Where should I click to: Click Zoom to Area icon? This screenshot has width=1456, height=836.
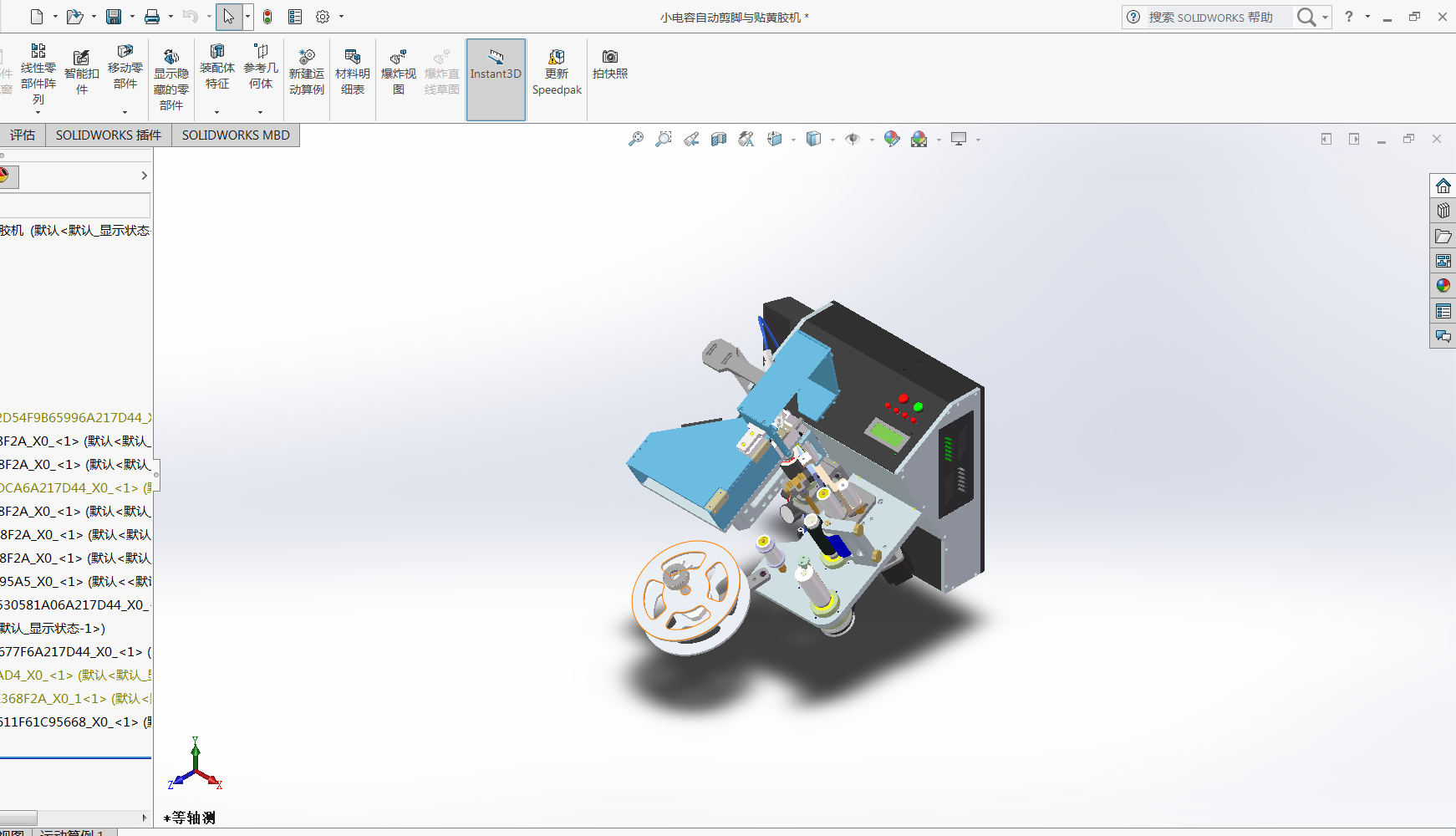pos(664,139)
